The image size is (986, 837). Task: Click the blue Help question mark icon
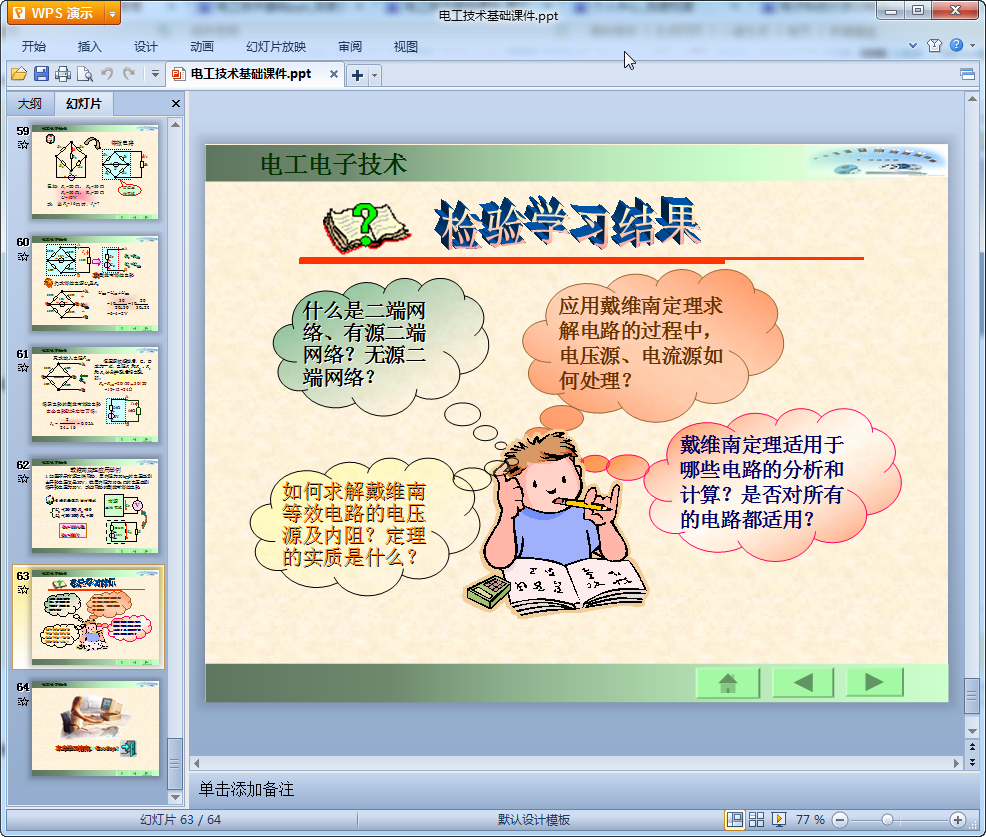click(956, 45)
